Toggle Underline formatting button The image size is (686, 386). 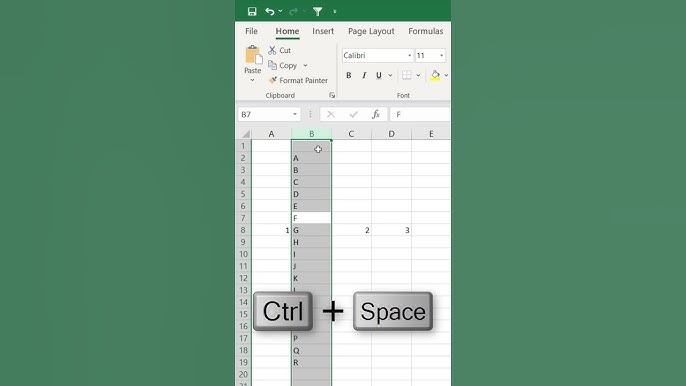(379, 75)
